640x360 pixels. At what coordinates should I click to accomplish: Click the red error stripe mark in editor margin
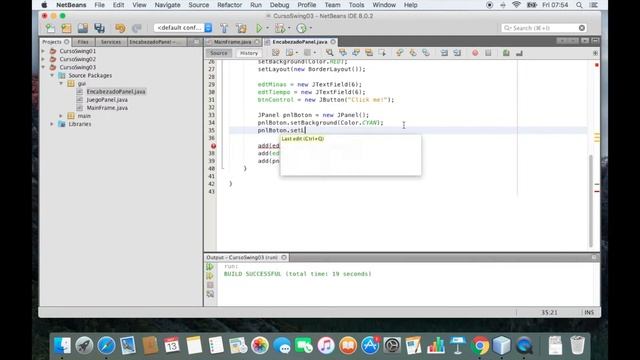597,191
